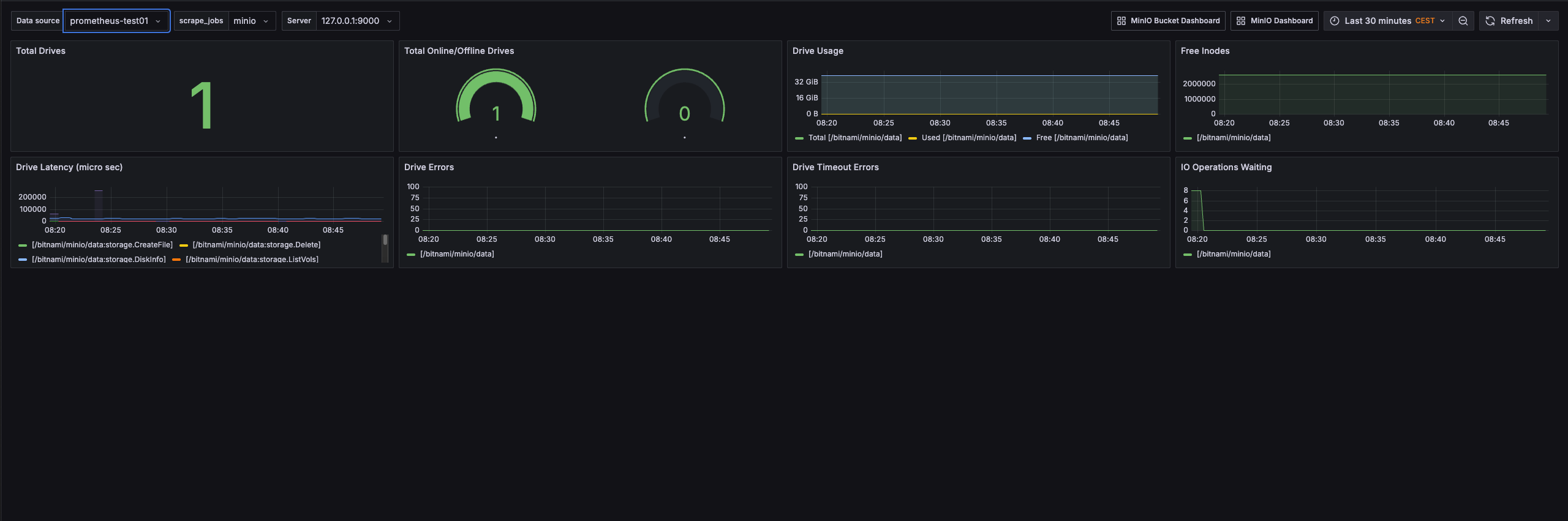The image size is (1568, 521).
Task: Click the yellow swatch for storage.Delete series
Action: pos(184,245)
